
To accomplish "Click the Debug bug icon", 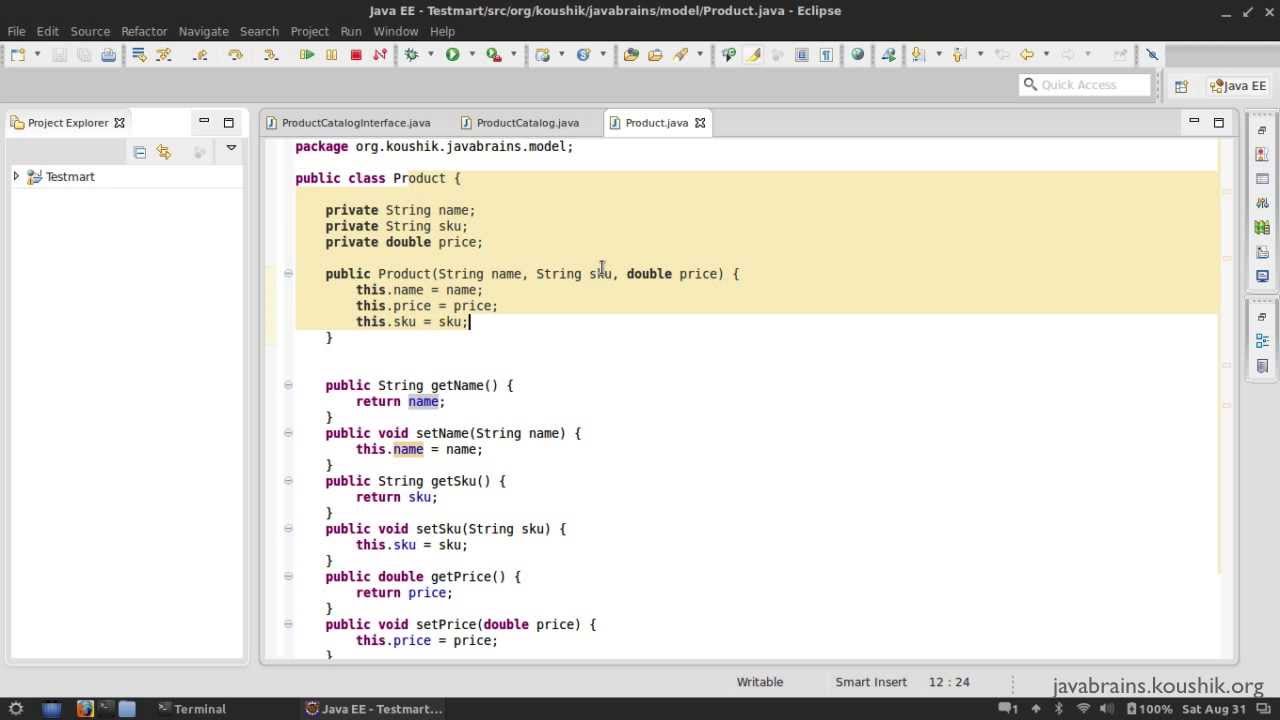I will 411,55.
